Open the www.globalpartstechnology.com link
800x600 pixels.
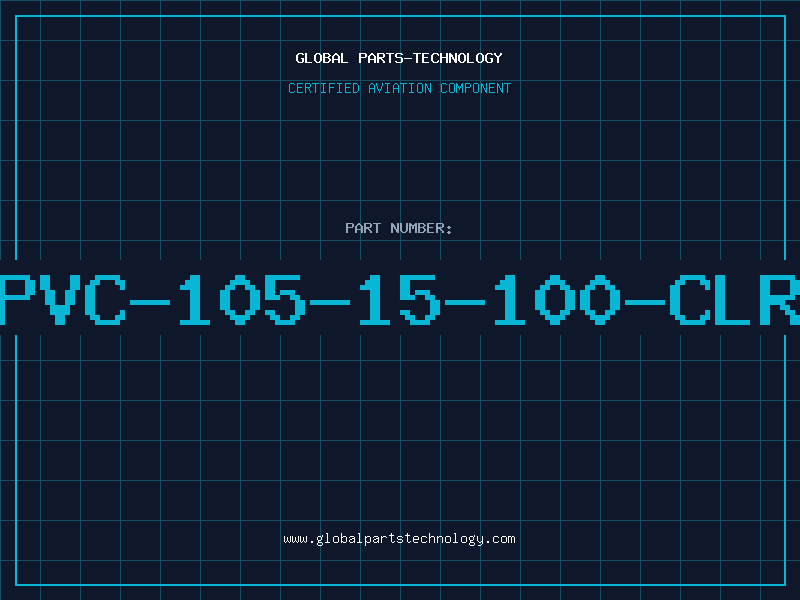click(x=399, y=539)
